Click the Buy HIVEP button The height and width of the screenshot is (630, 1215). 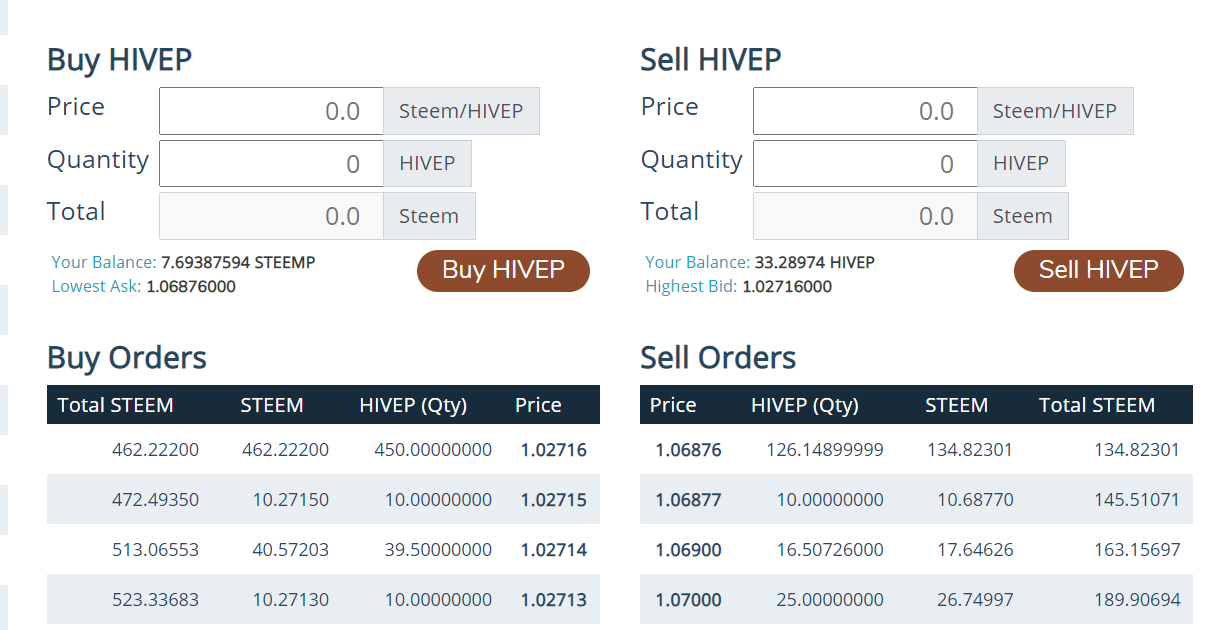[x=503, y=270]
